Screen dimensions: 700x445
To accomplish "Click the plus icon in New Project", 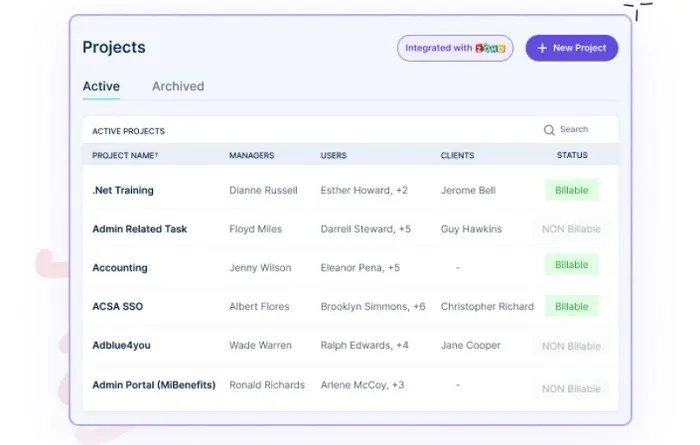I will pos(542,48).
